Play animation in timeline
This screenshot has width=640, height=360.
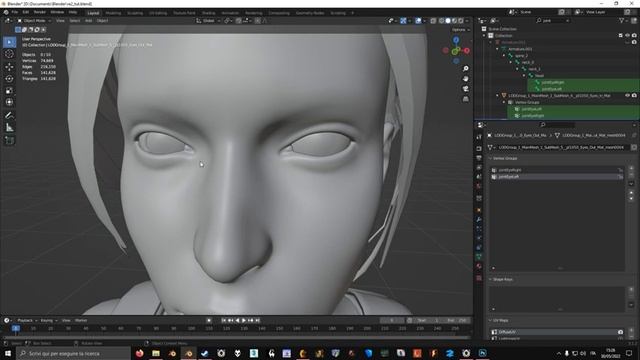(x=244, y=320)
